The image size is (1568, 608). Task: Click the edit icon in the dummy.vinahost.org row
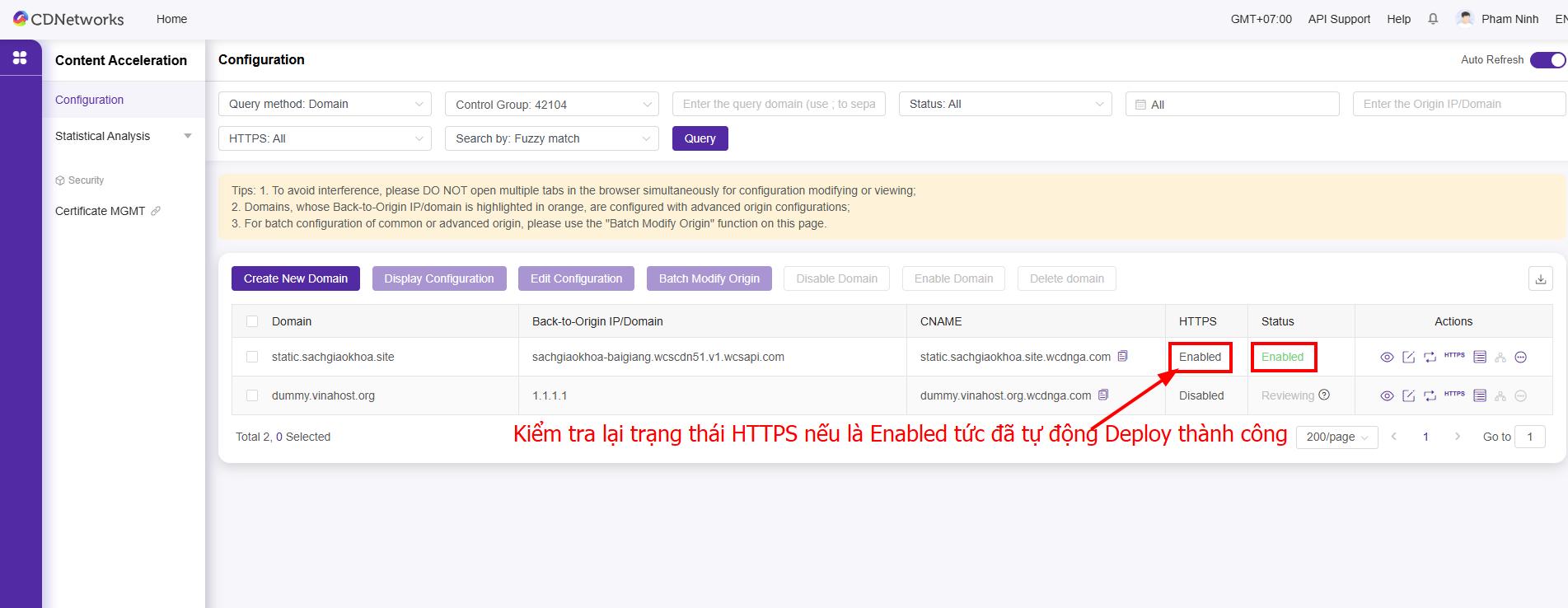(1408, 395)
